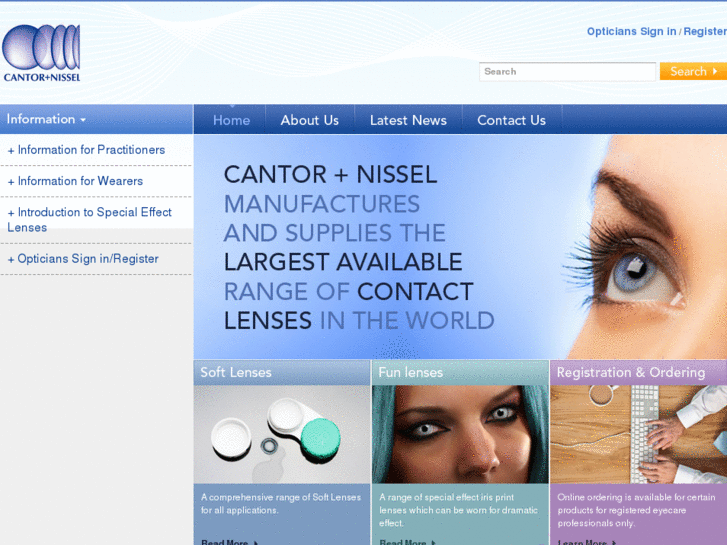Expand Information for Wearers
Image resolution: width=727 pixels, height=545 pixels.
point(75,181)
